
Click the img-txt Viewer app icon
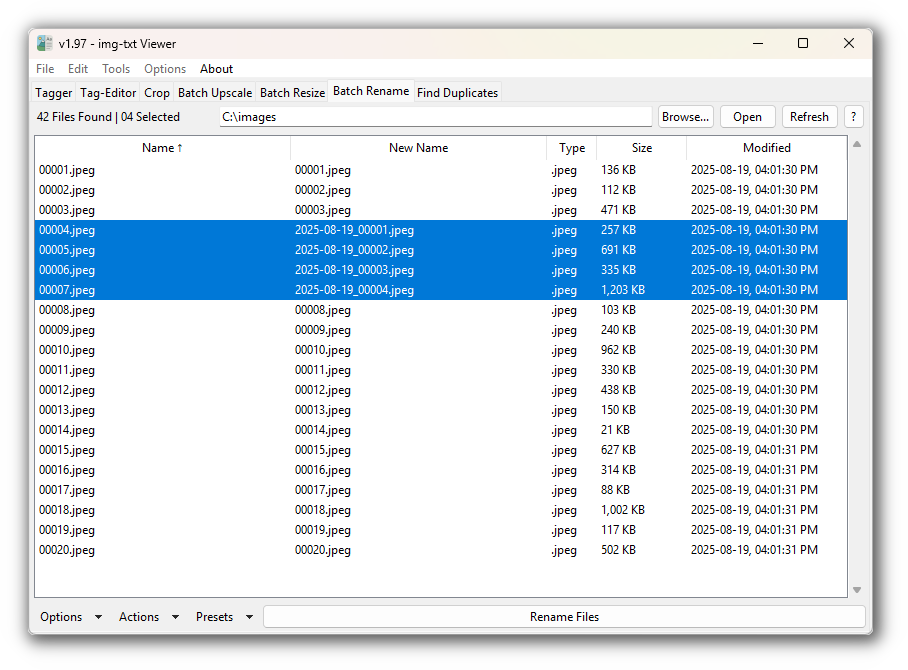coord(45,43)
